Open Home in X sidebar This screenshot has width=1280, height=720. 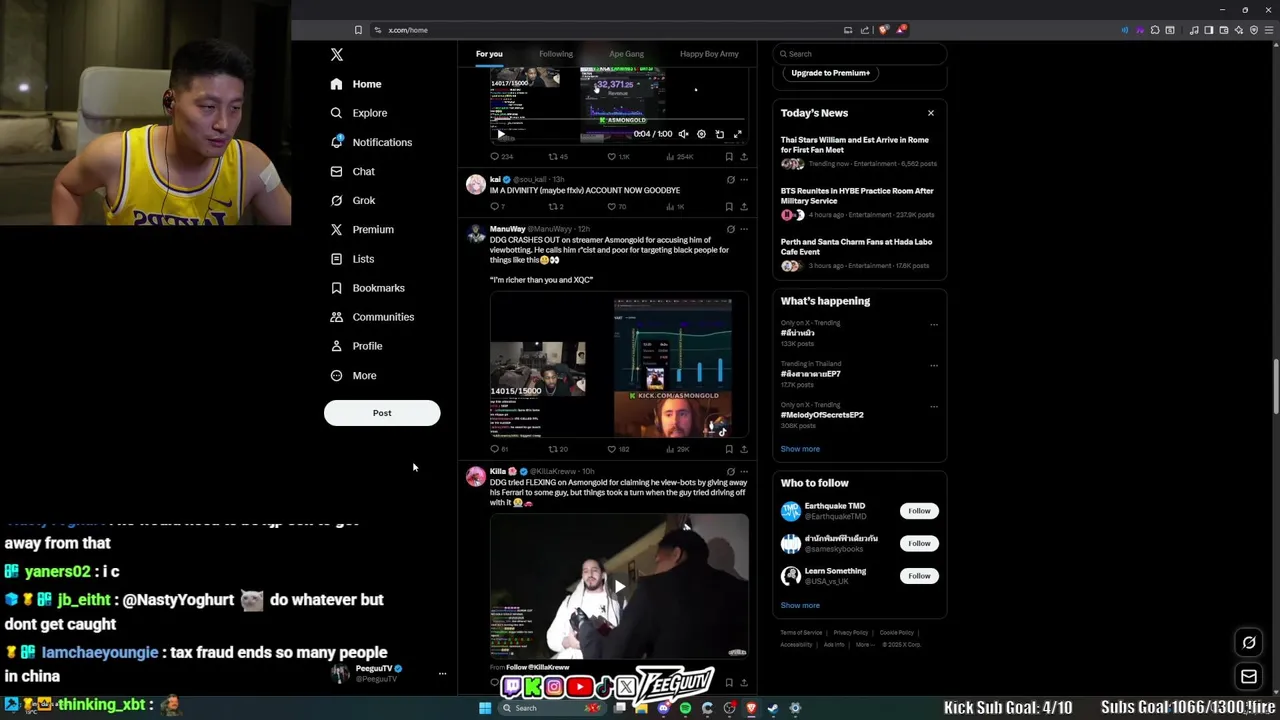[x=356, y=84]
